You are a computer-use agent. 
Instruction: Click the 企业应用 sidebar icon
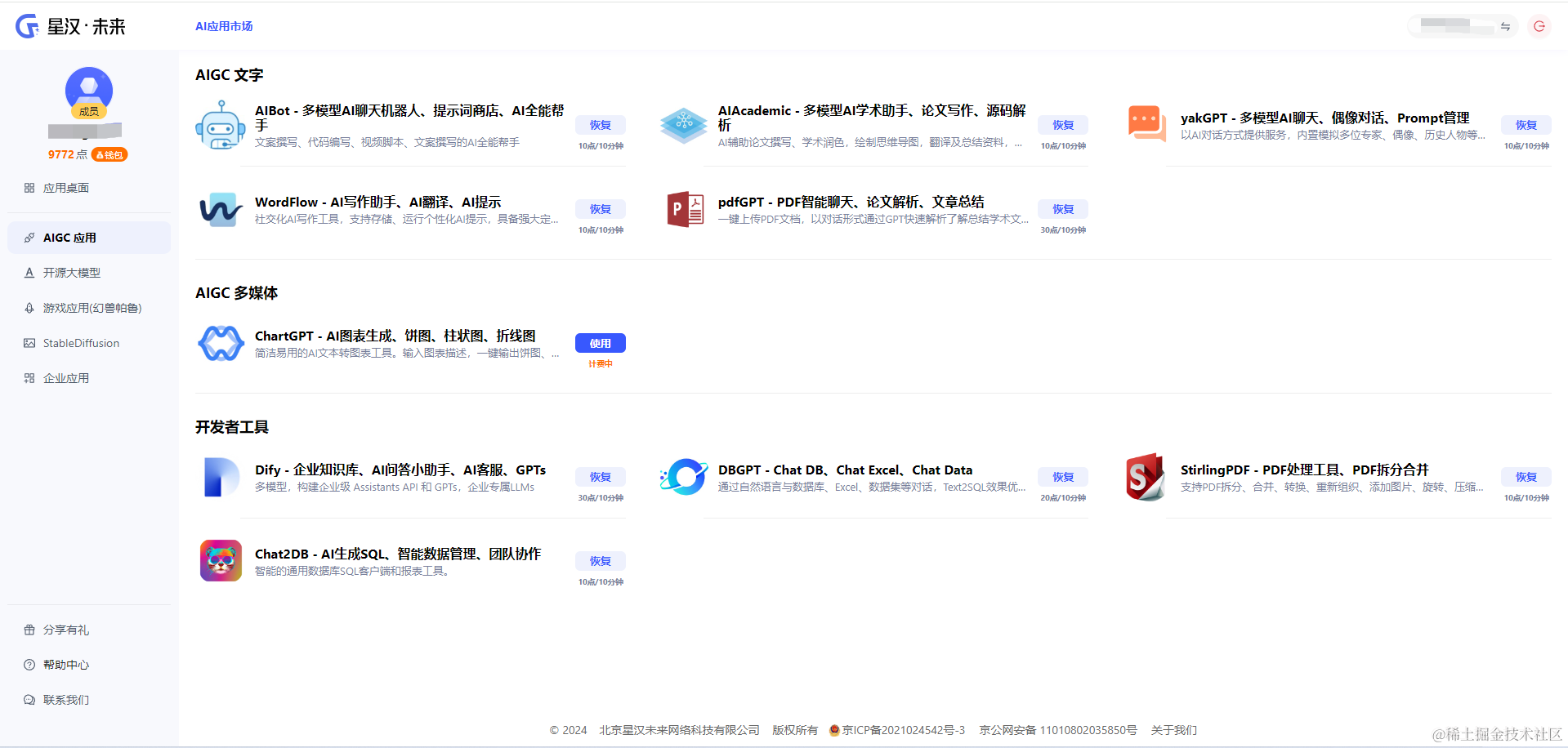coord(29,378)
